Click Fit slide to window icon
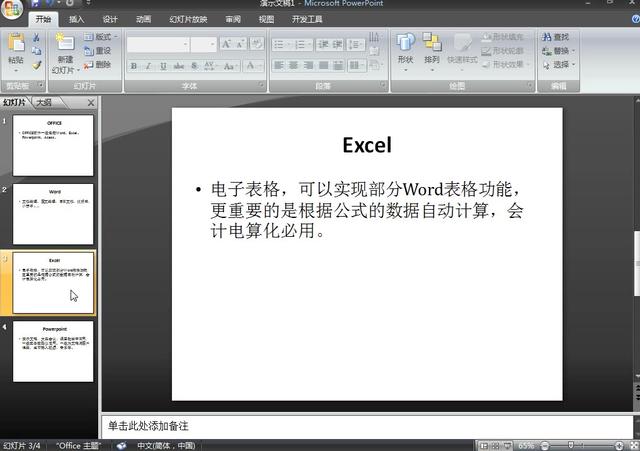Viewport: 640px width, 451px height. (634, 446)
